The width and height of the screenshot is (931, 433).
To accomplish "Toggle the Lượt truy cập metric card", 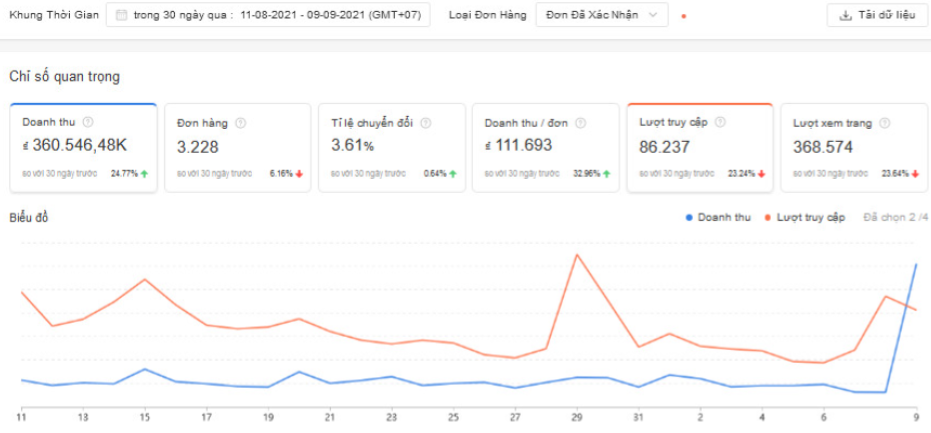I will [700, 148].
